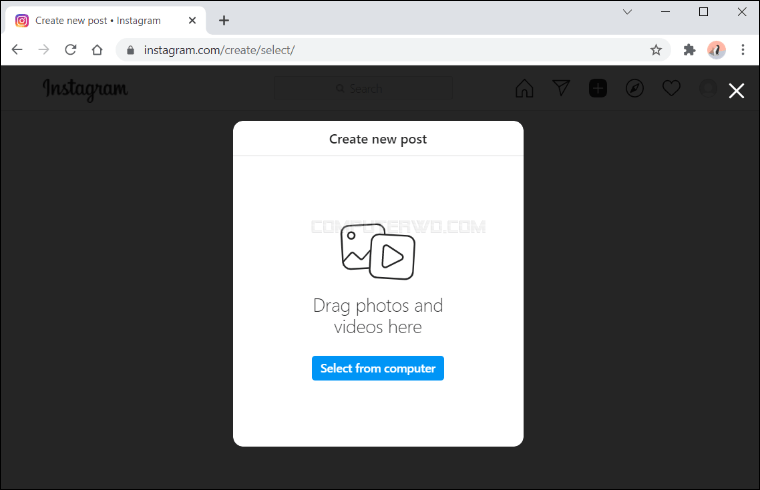
Task: Maximize the Chrome window
Action: (703, 12)
